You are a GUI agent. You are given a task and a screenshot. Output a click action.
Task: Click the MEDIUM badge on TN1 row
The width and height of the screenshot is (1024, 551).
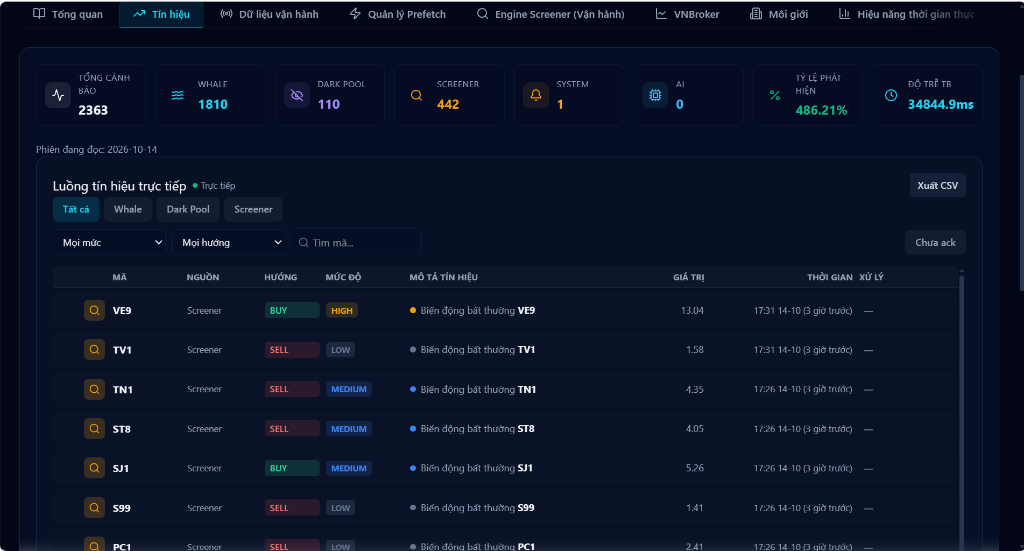[349, 389]
